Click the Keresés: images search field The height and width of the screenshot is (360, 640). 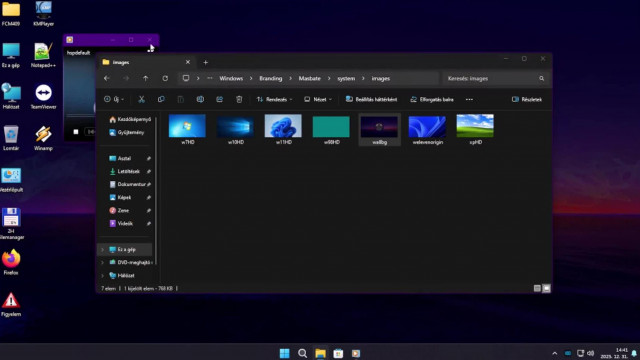click(x=496, y=78)
